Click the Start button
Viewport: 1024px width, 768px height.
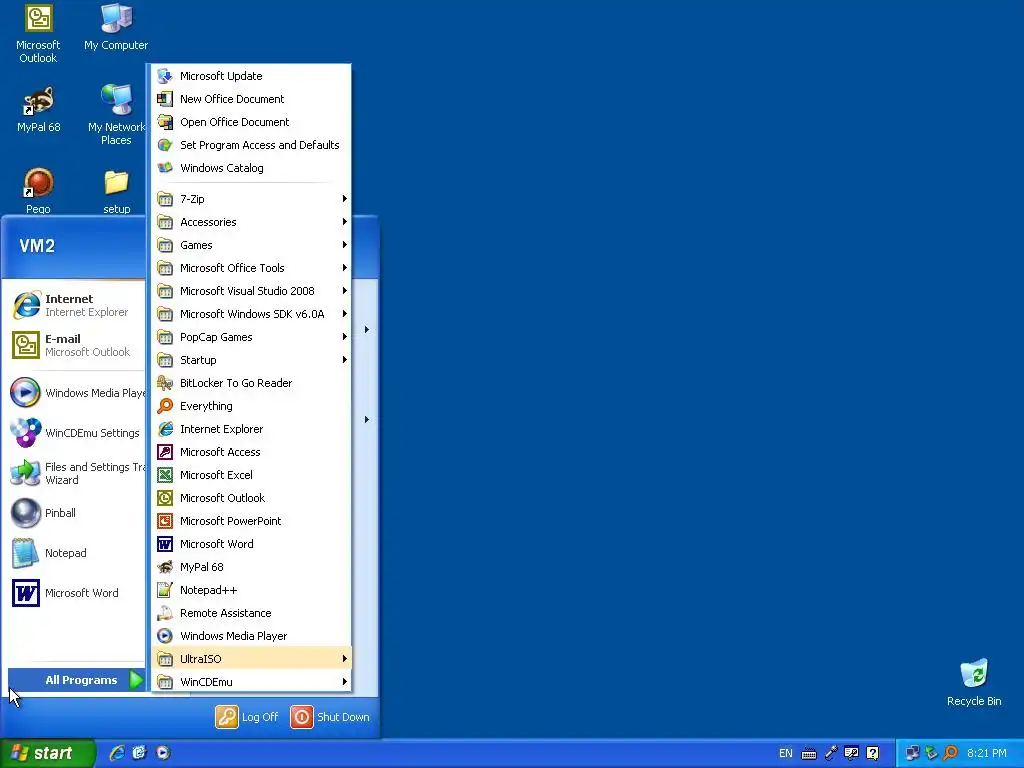click(47, 753)
